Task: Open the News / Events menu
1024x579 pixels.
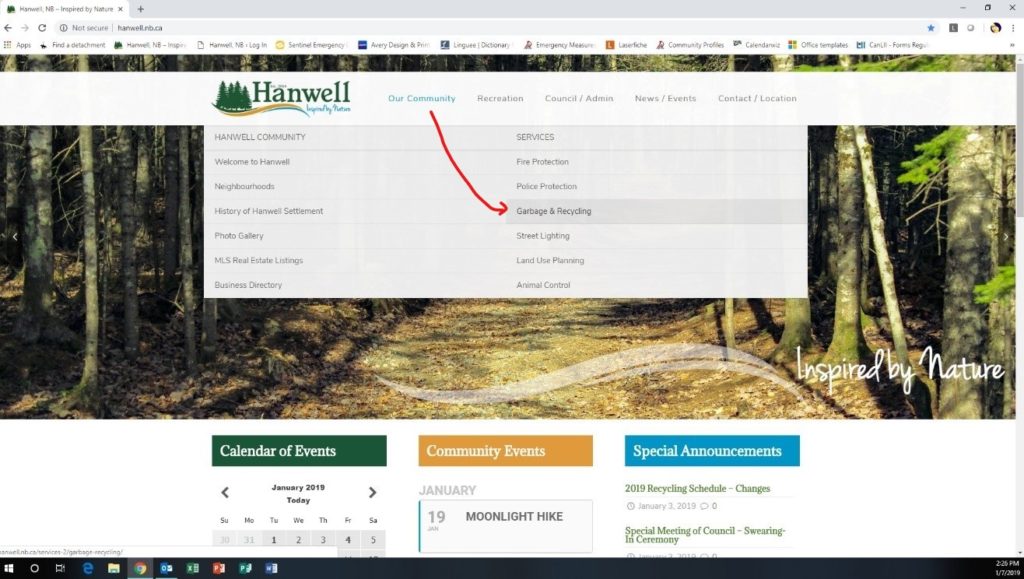Action: coord(665,99)
